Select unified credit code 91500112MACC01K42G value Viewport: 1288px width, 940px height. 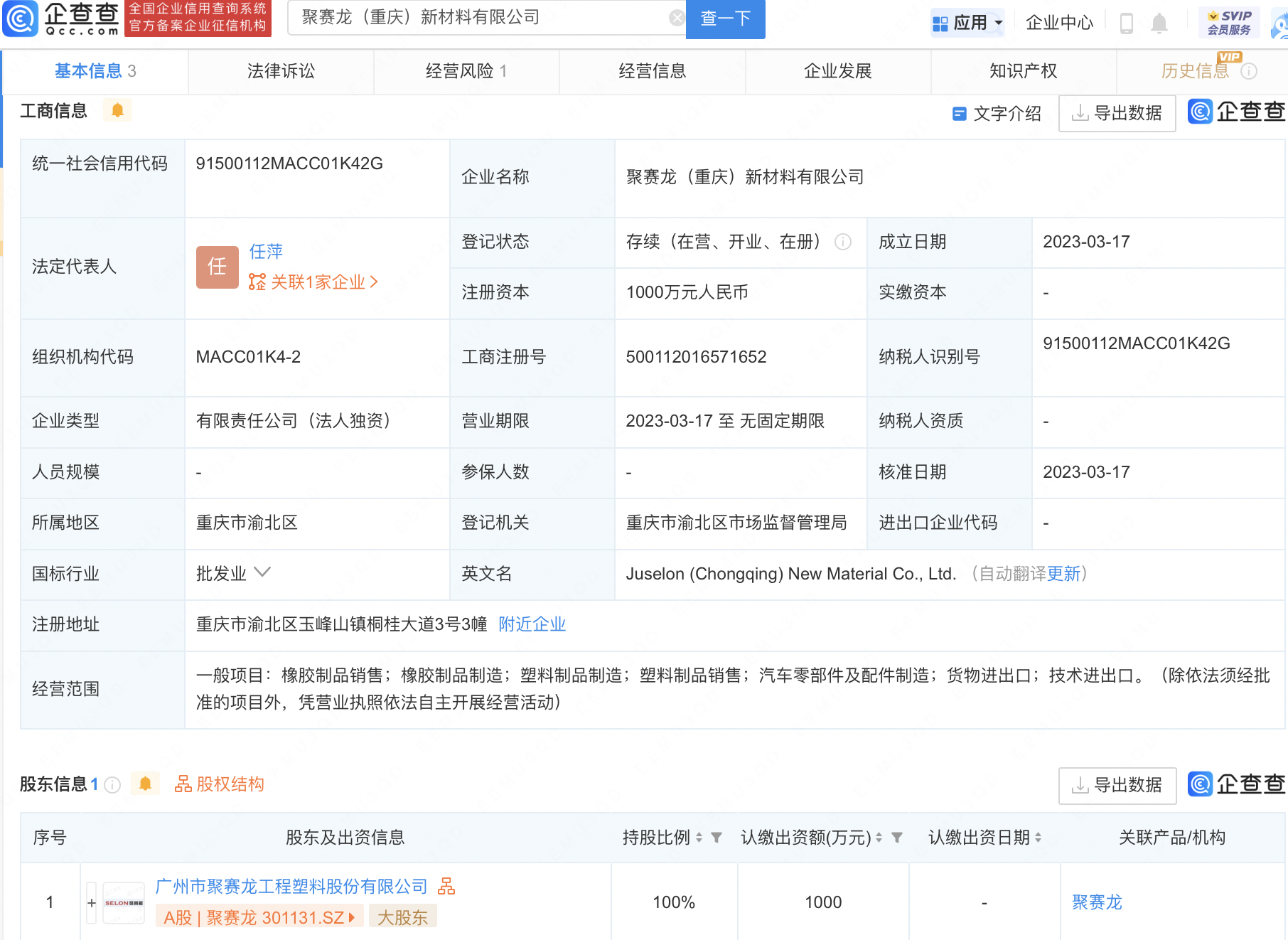289,164
